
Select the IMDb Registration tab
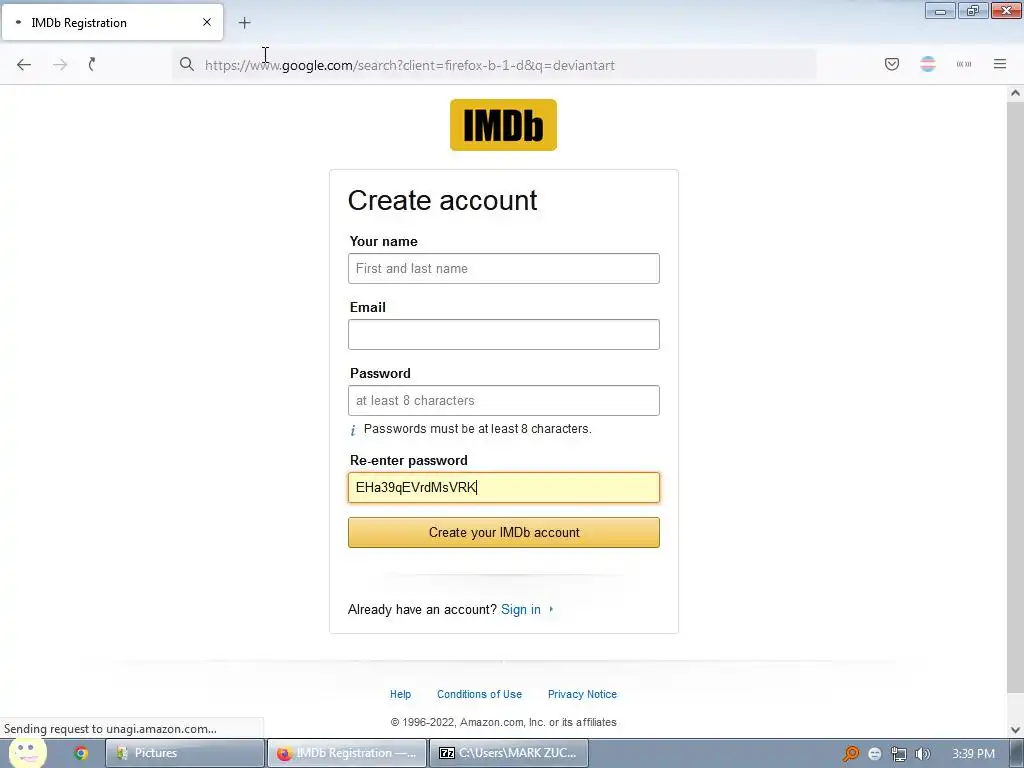pyautogui.click(x=112, y=22)
